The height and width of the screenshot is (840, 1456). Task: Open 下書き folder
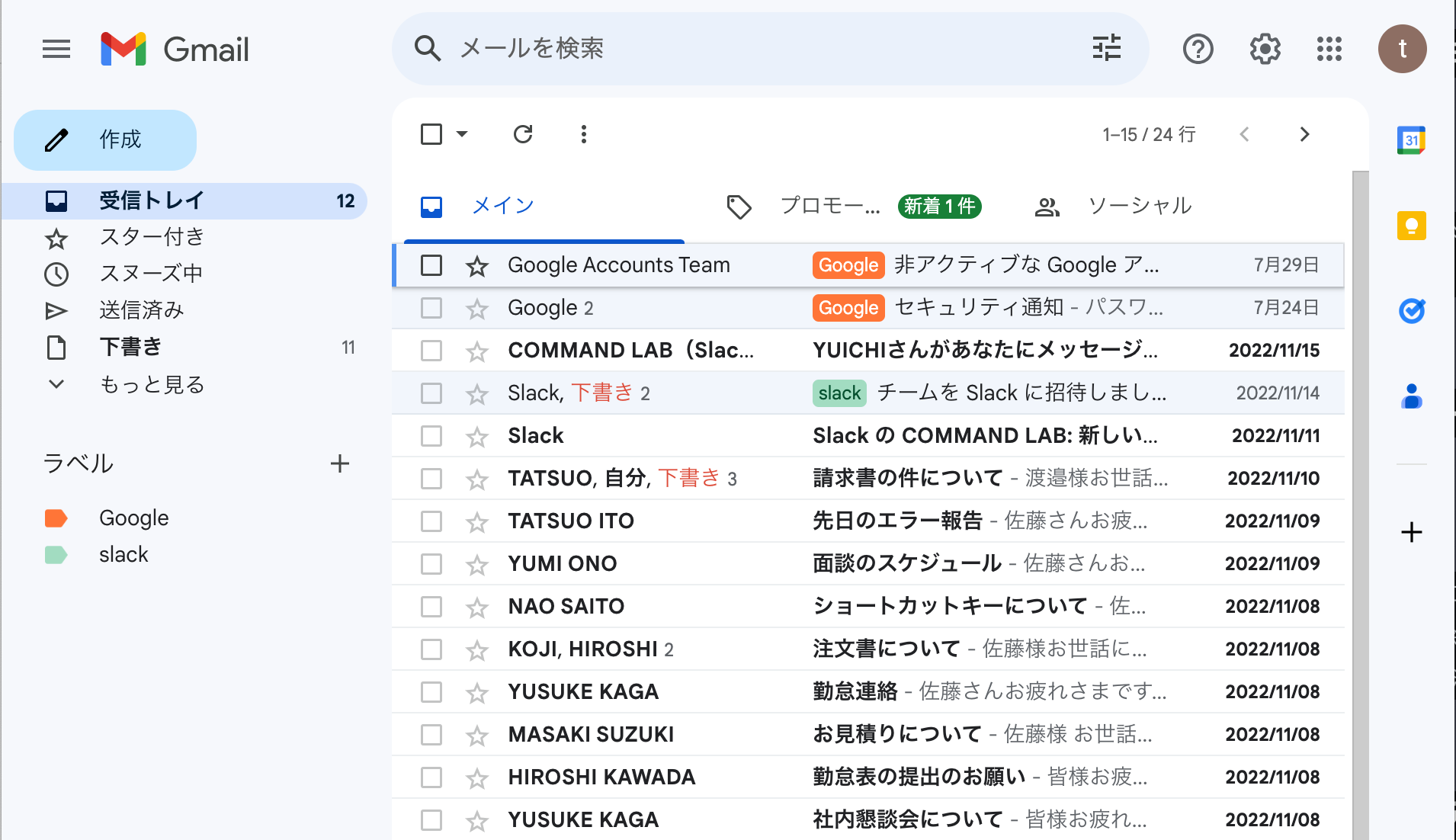pyautogui.click(x=184, y=348)
